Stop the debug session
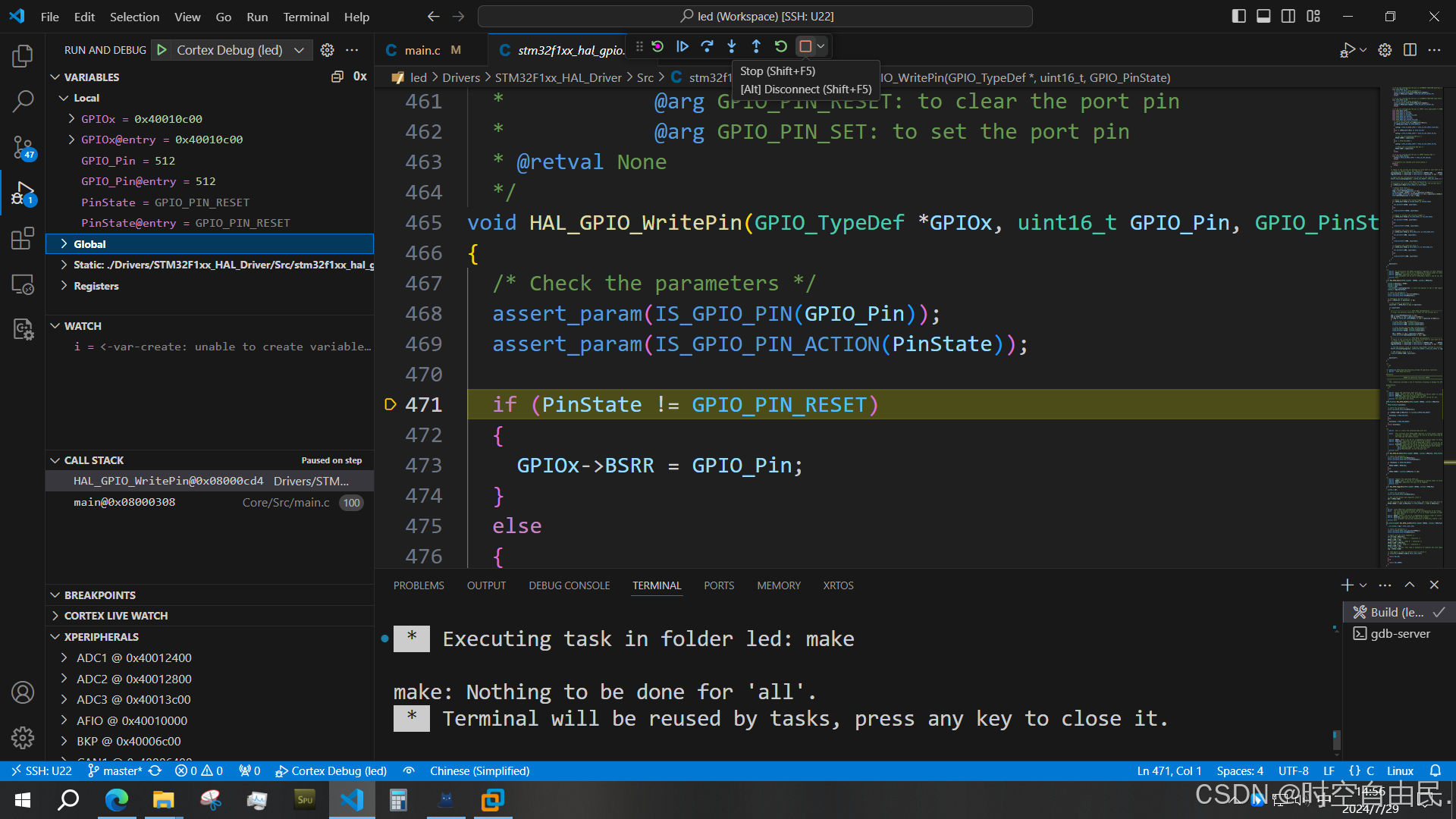The width and height of the screenshot is (1456, 819). click(x=805, y=47)
